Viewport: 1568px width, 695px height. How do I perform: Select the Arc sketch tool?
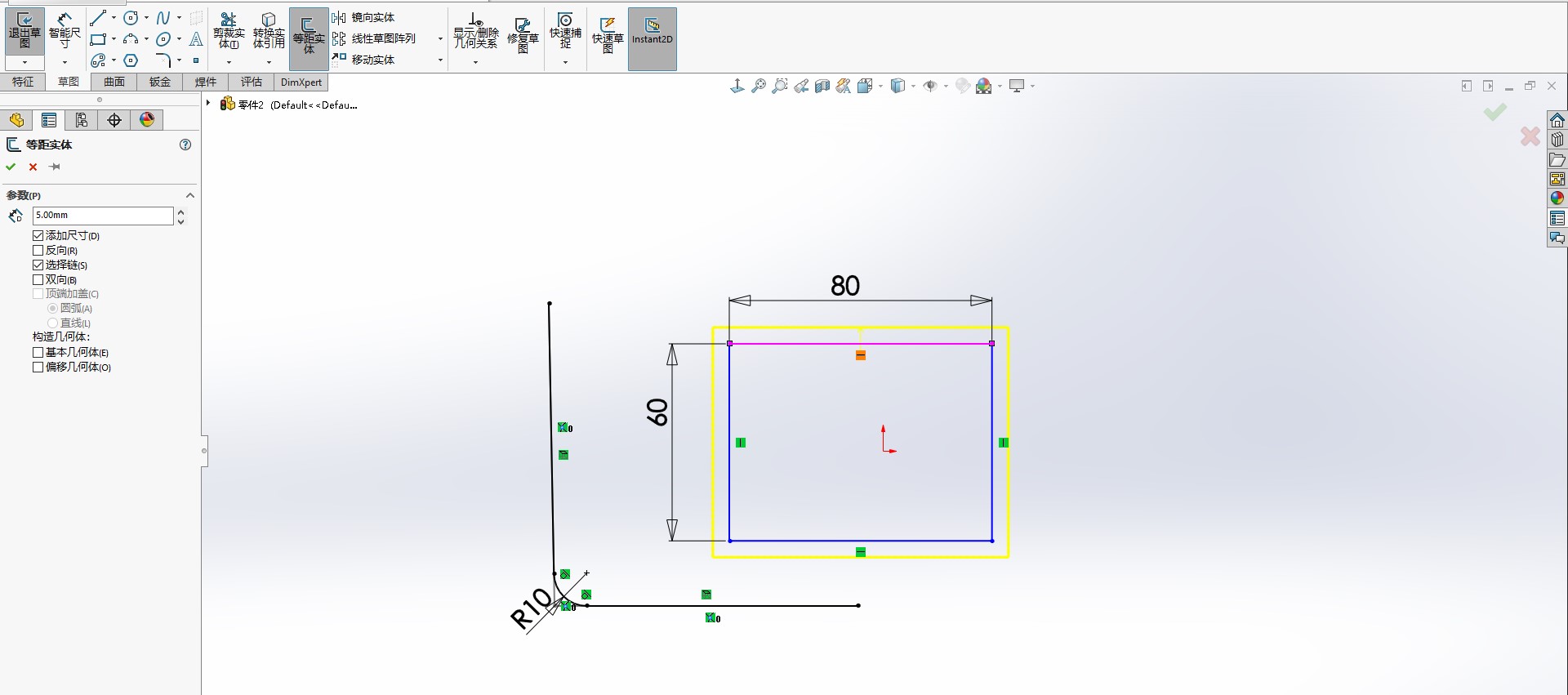coord(131,39)
